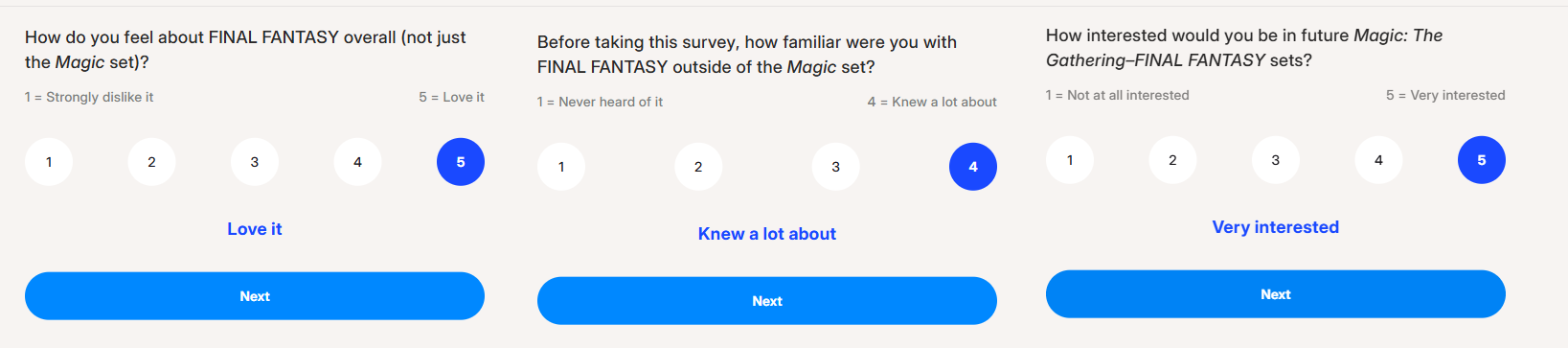Screen dimensions: 1568x348
Task: Click the 'Very interested' selection label
Action: click(x=1276, y=227)
